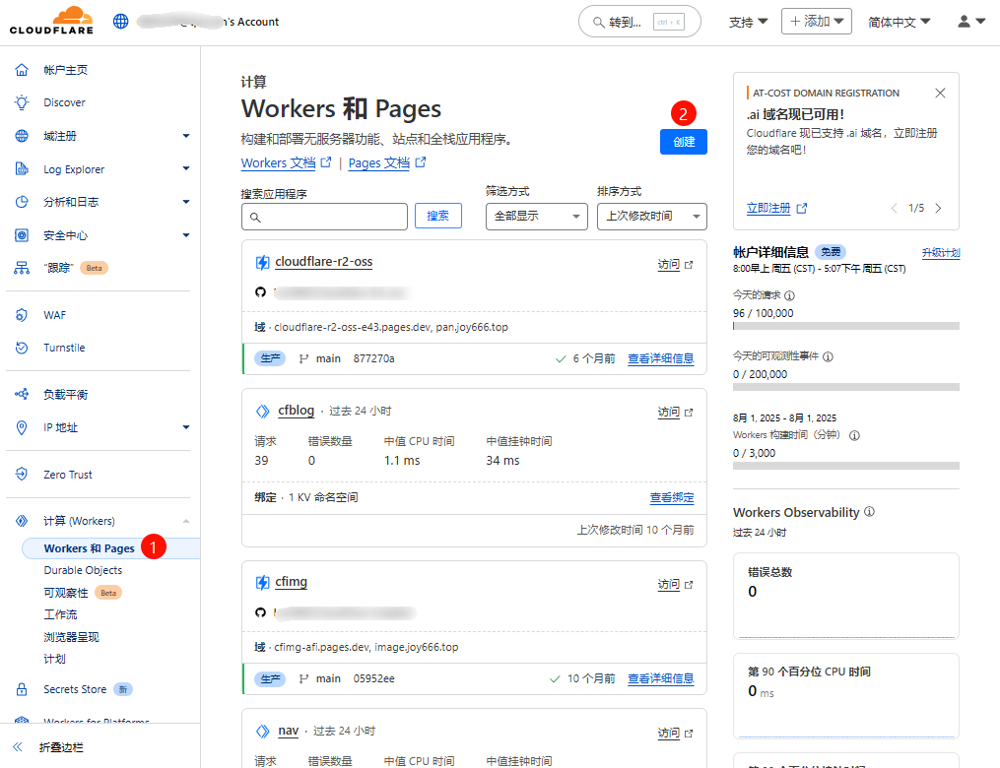Close the .ai domain registration card
Viewport: 1000px width, 768px height.
click(x=940, y=93)
